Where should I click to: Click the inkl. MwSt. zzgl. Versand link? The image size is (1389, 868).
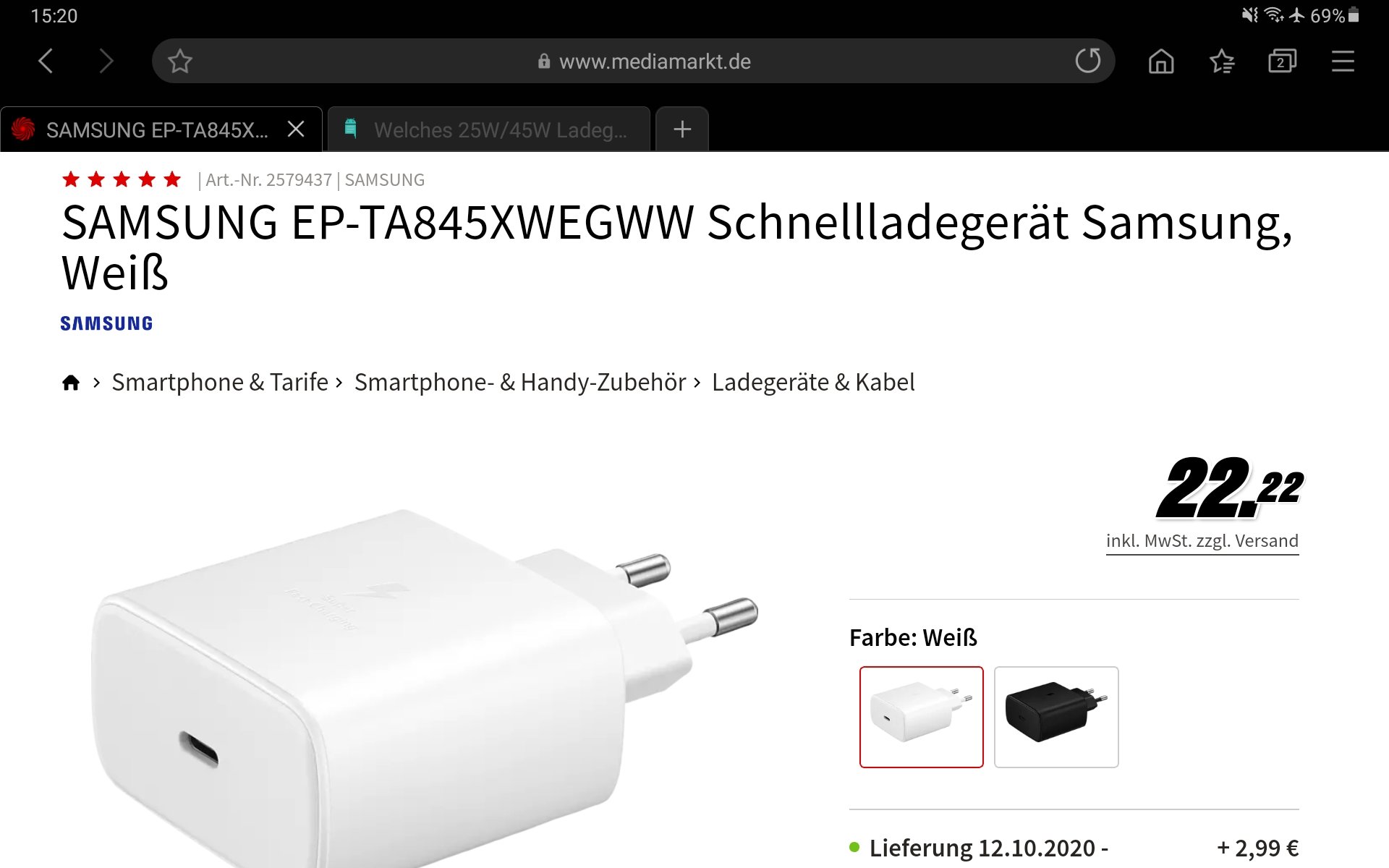1202,541
